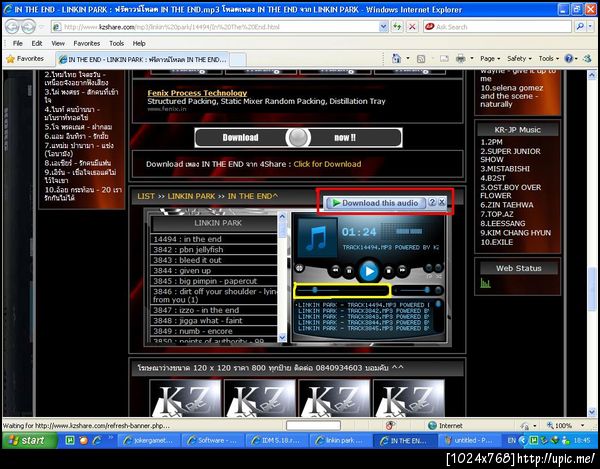Click the stop button in the audio player
600x469 pixels.
(x=388, y=270)
